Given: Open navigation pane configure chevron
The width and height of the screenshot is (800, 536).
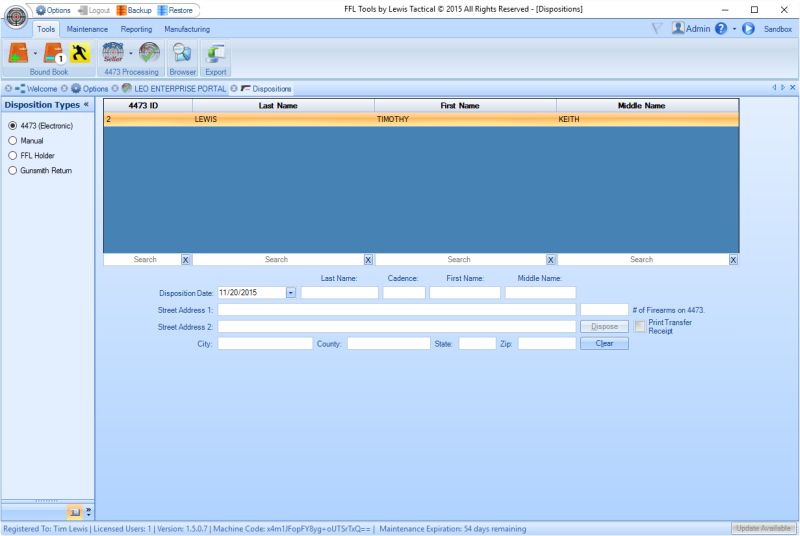Looking at the screenshot, I should [88, 512].
